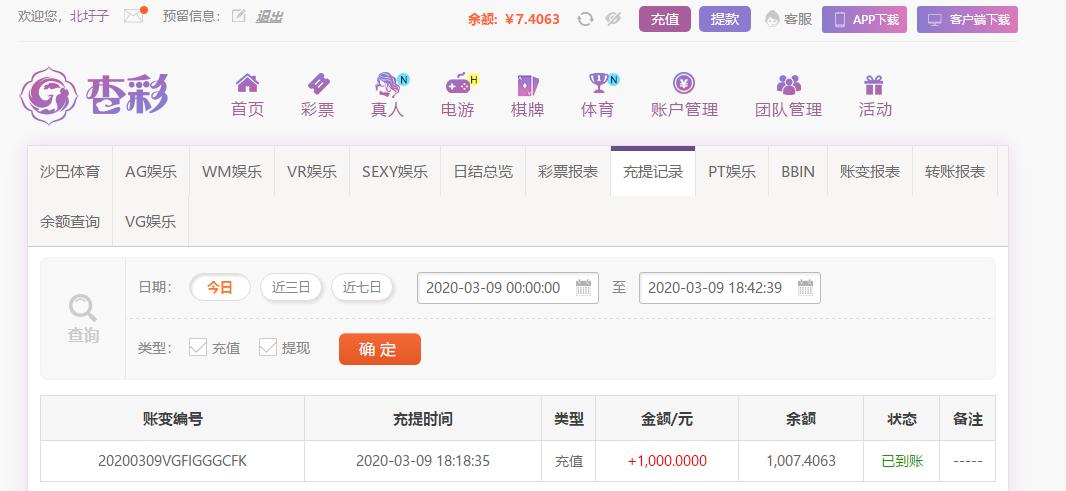Switch to the 彩票报表 tab

click(x=568, y=171)
